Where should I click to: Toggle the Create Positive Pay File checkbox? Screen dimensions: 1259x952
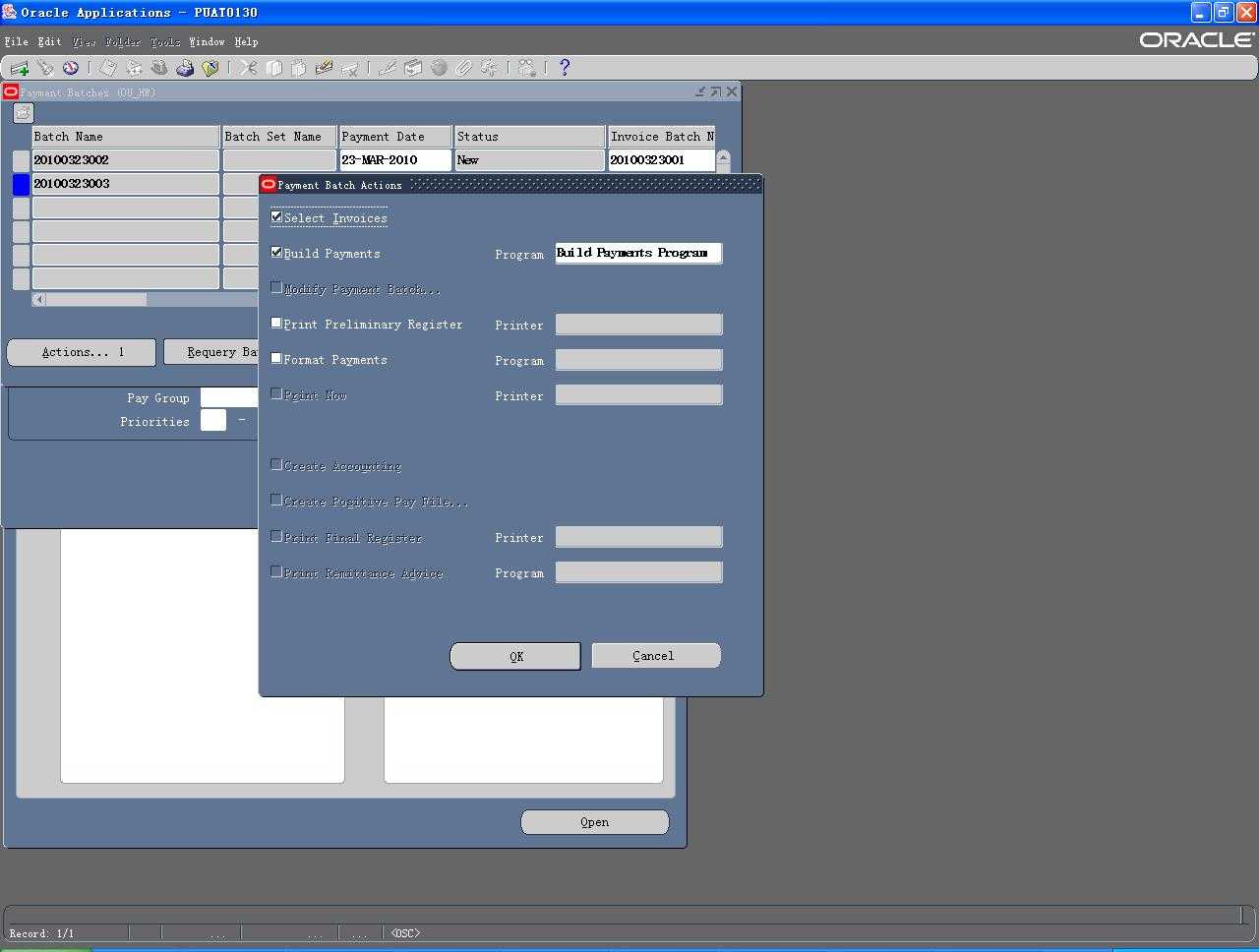pos(276,500)
